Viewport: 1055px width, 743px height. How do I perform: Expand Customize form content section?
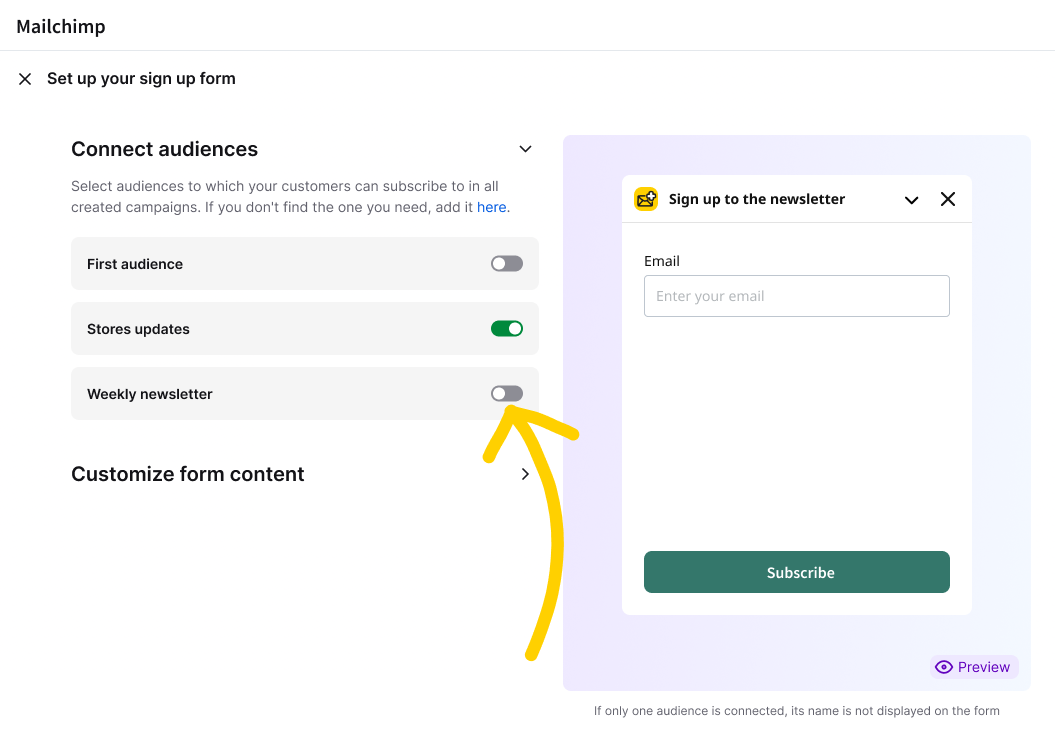pos(525,474)
